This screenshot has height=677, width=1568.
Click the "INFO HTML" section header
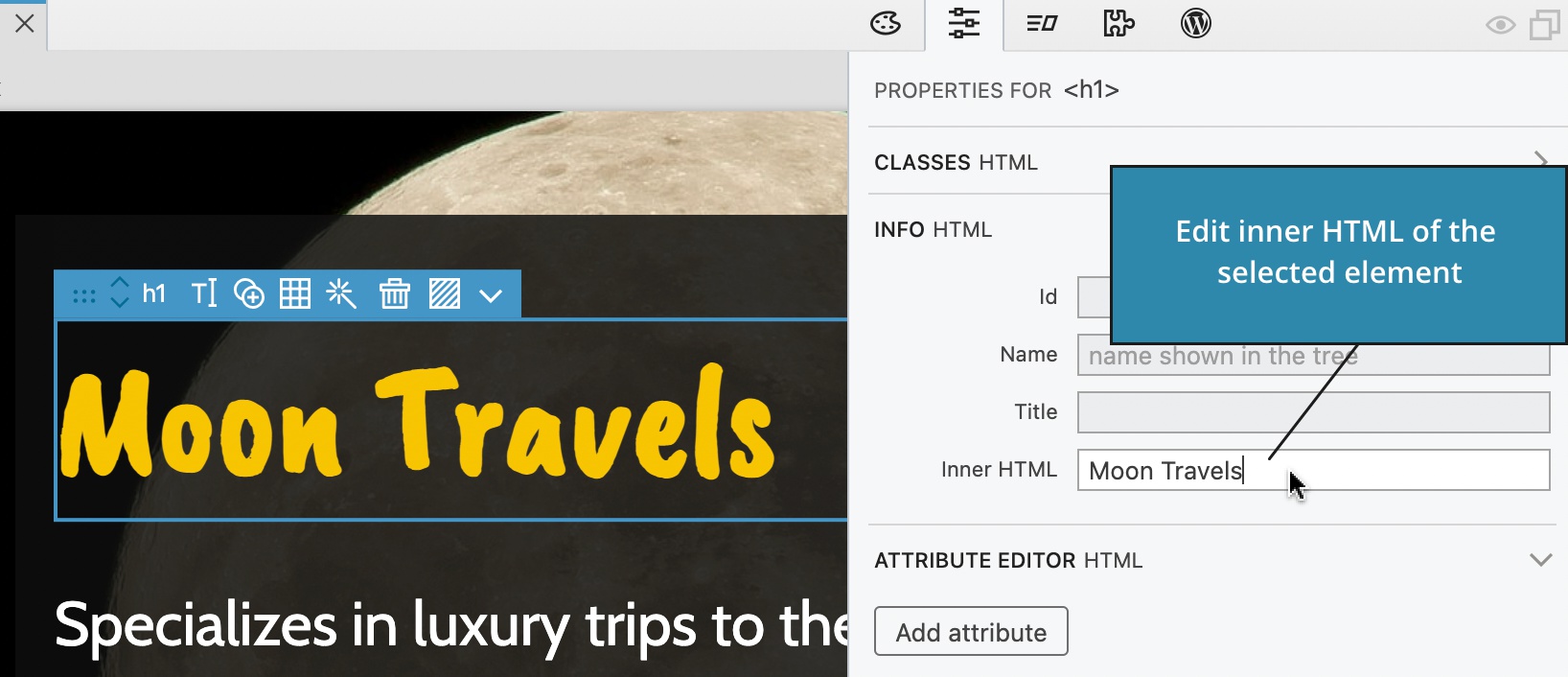point(933,230)
